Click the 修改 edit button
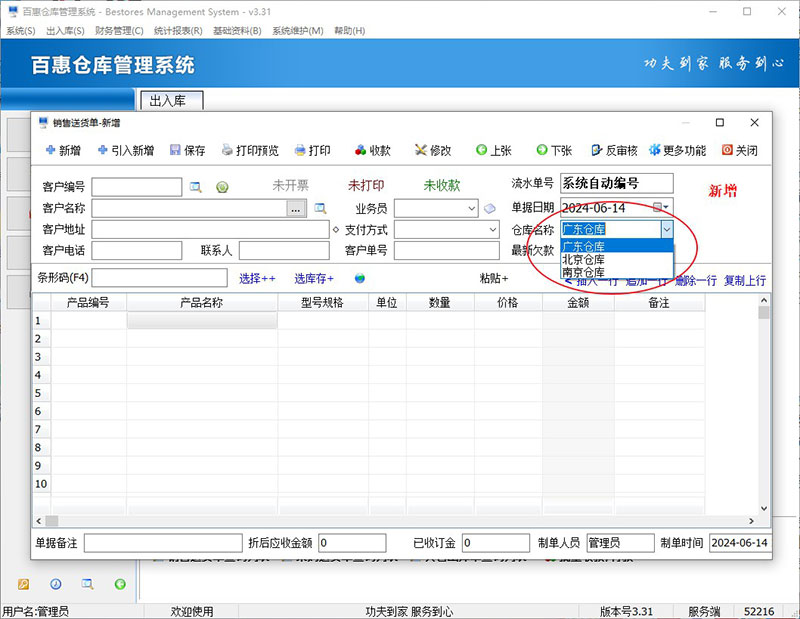Image resolution: width=800 pixels, height=619 pixels. pos(433,150)
